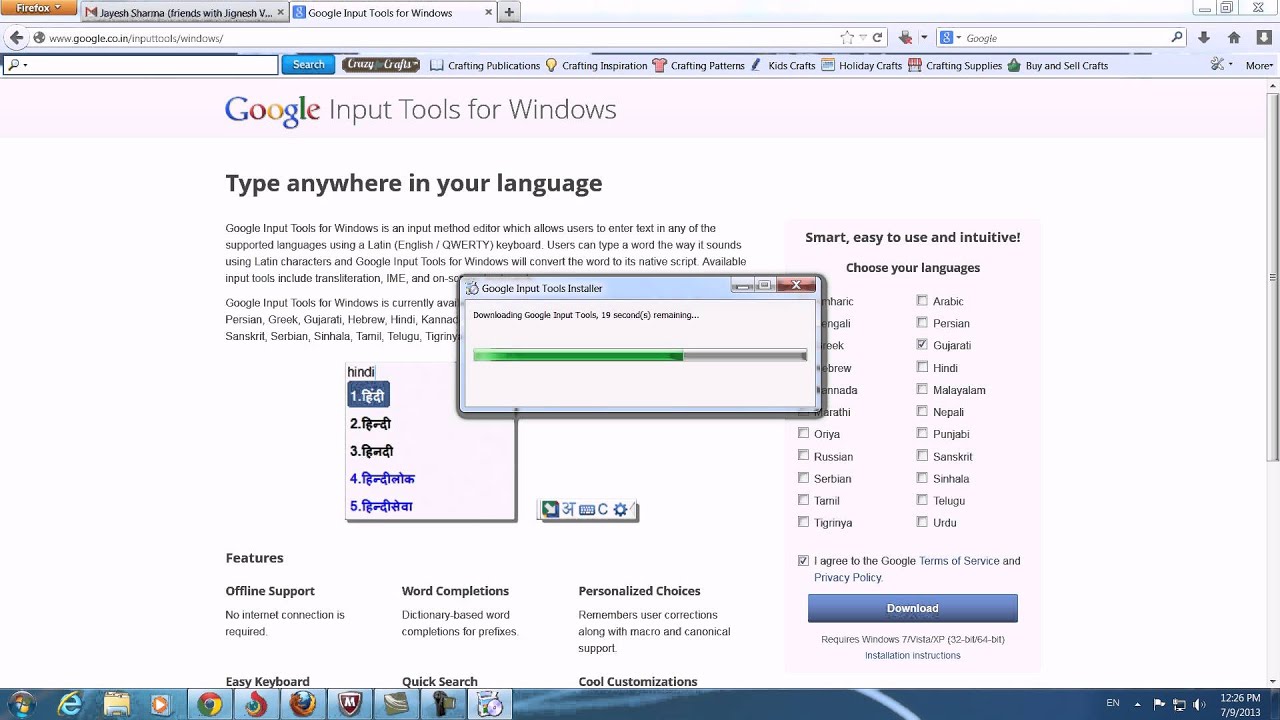The width and height of the screenshot is (1280, 720).
Task: Open the Buy and Sell Crafts bookmark
Action: point(1058,65)
